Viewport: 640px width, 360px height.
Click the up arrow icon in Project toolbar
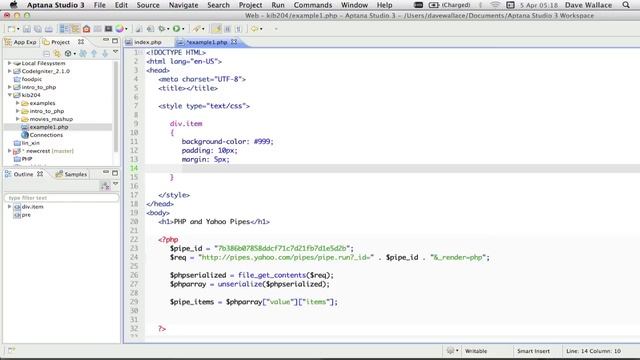(94, 54)
